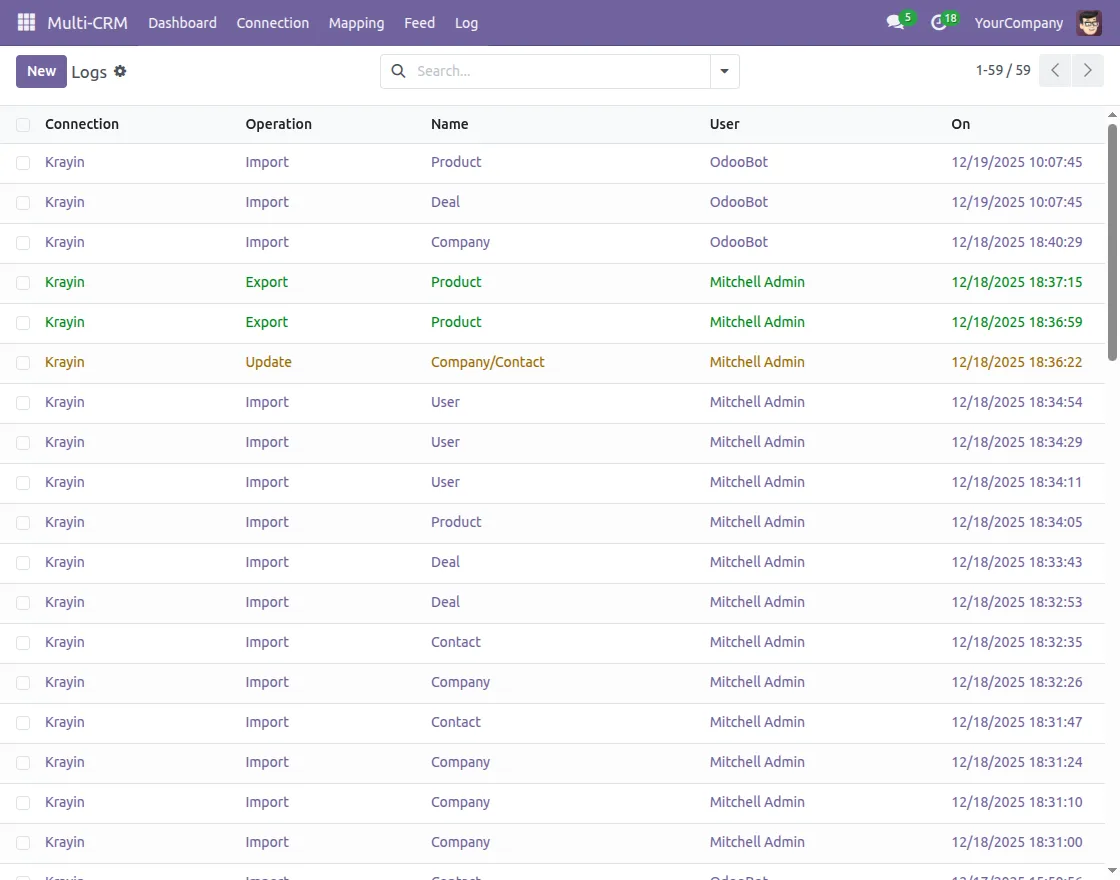Viewport: 1120px width, 880px height.
Task: Go to previous page arrow
Action: click(x=1054, y=70)
